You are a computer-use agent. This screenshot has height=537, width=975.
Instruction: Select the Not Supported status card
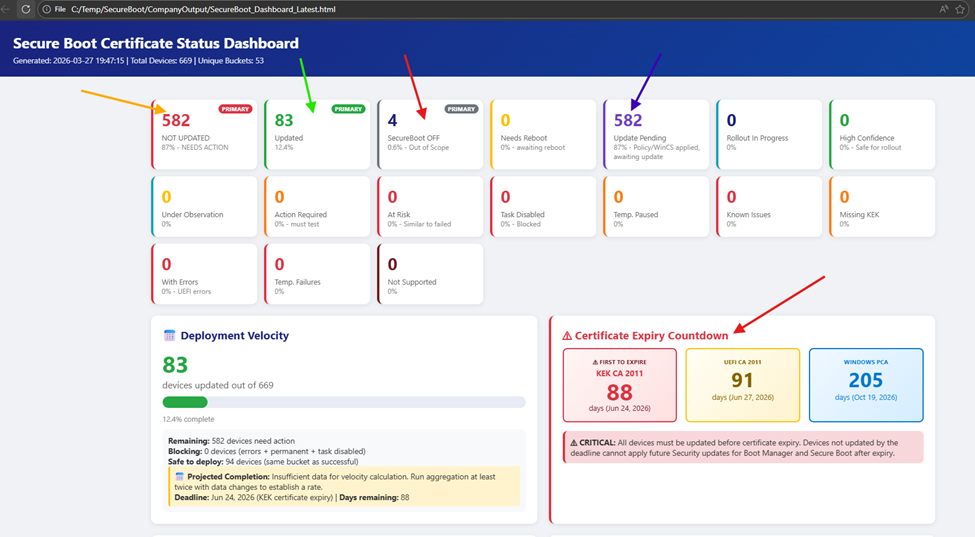pyautogui.click(x=430, y=274)
